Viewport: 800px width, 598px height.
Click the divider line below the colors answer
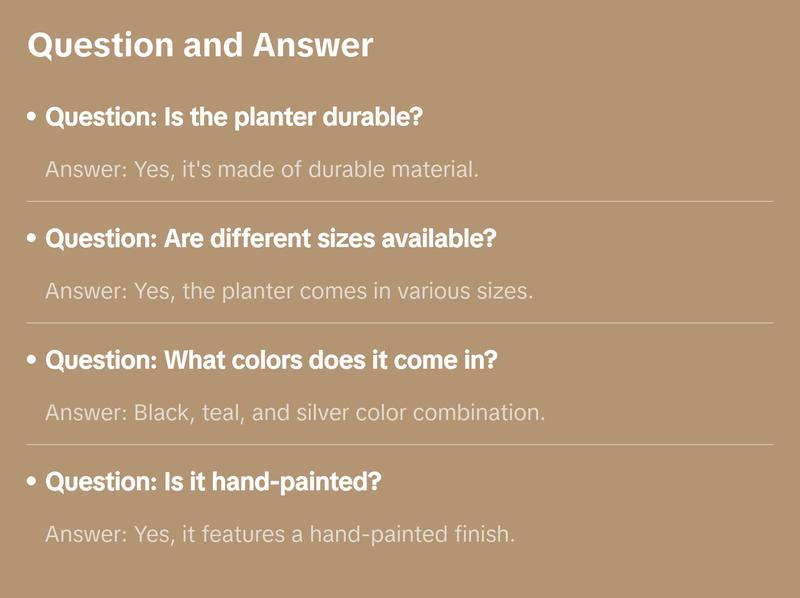pos(400,444)
